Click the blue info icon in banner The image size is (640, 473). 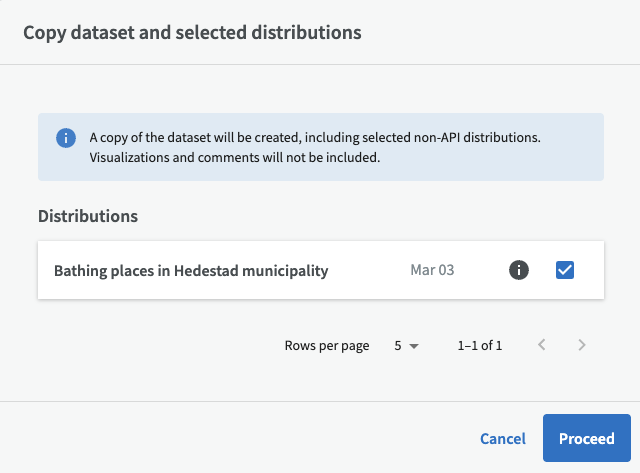coord(66,138)
